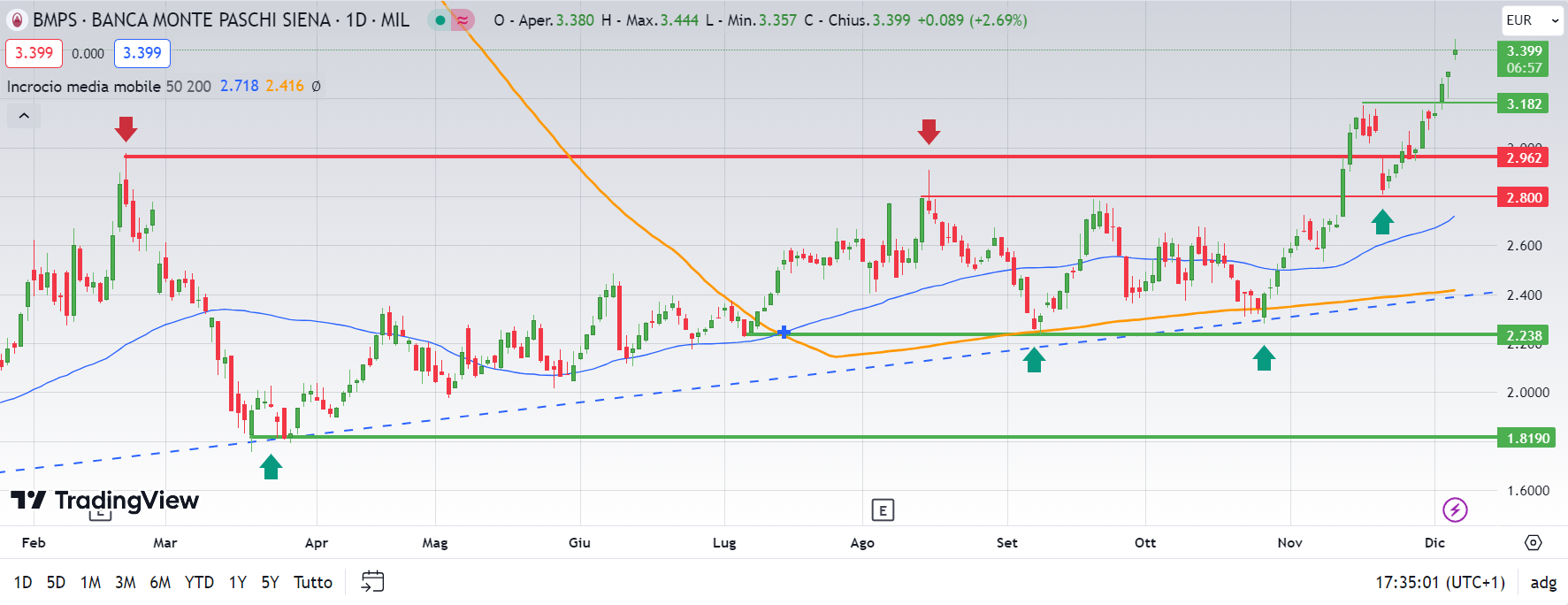The height and width of the screenshot is (605, 1568).
Task: Select the 3M time range
Action: pos(126,582)
